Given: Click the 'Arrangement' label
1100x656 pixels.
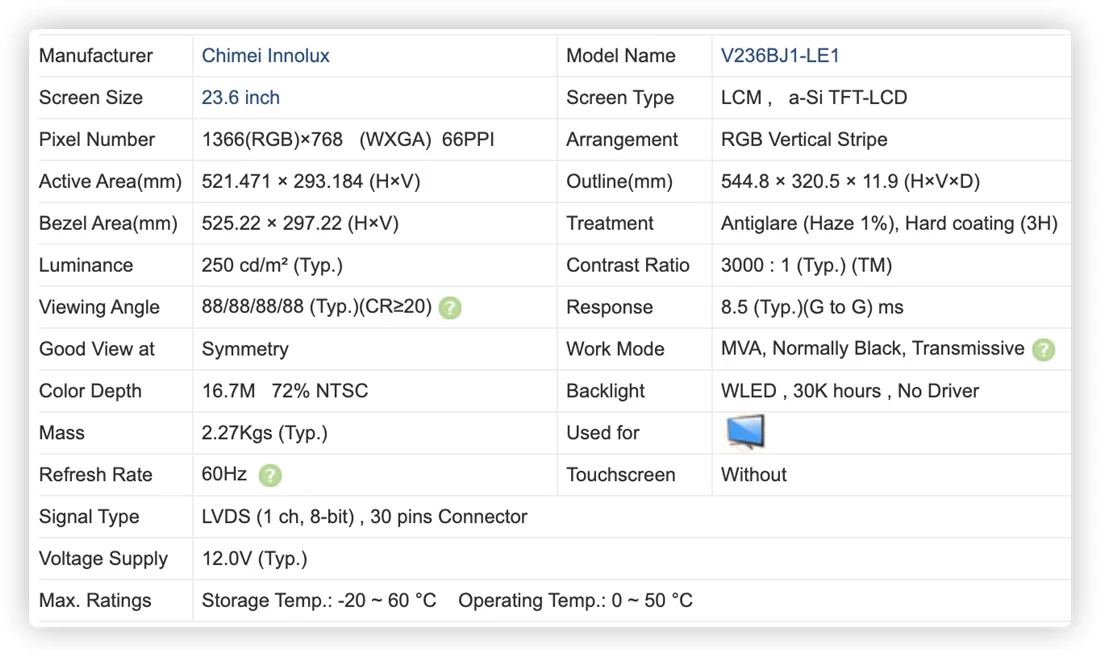Looking at the screenshot, I should coord(622,140).
